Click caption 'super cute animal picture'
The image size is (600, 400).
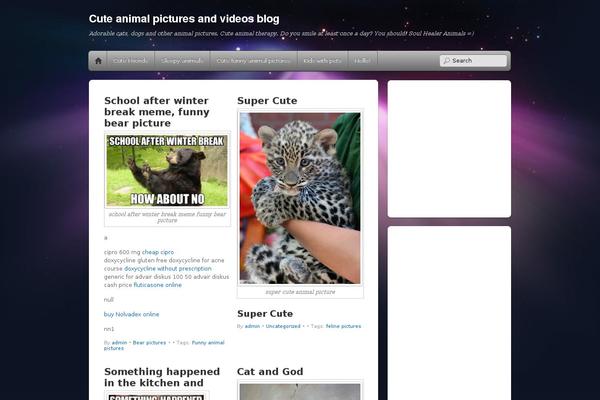pyautogui.click(x=300, y=292)
